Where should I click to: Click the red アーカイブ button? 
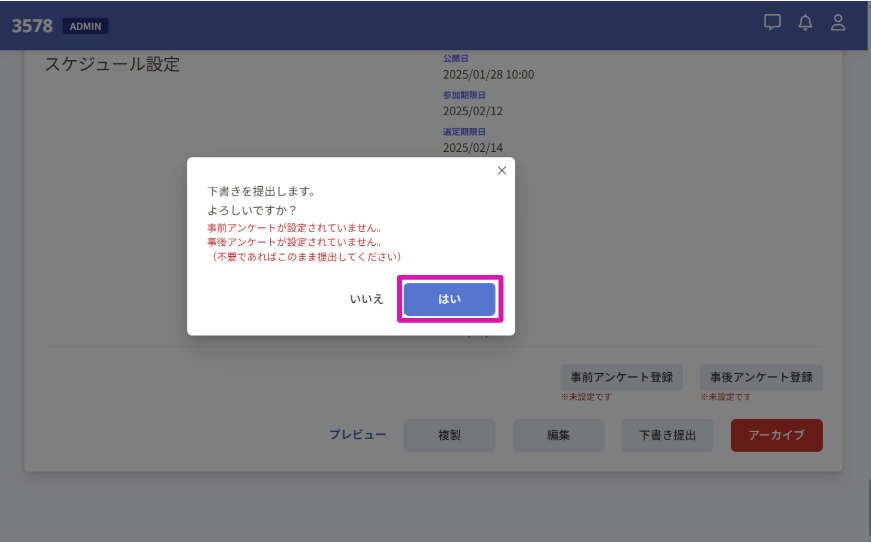point(776,435)
